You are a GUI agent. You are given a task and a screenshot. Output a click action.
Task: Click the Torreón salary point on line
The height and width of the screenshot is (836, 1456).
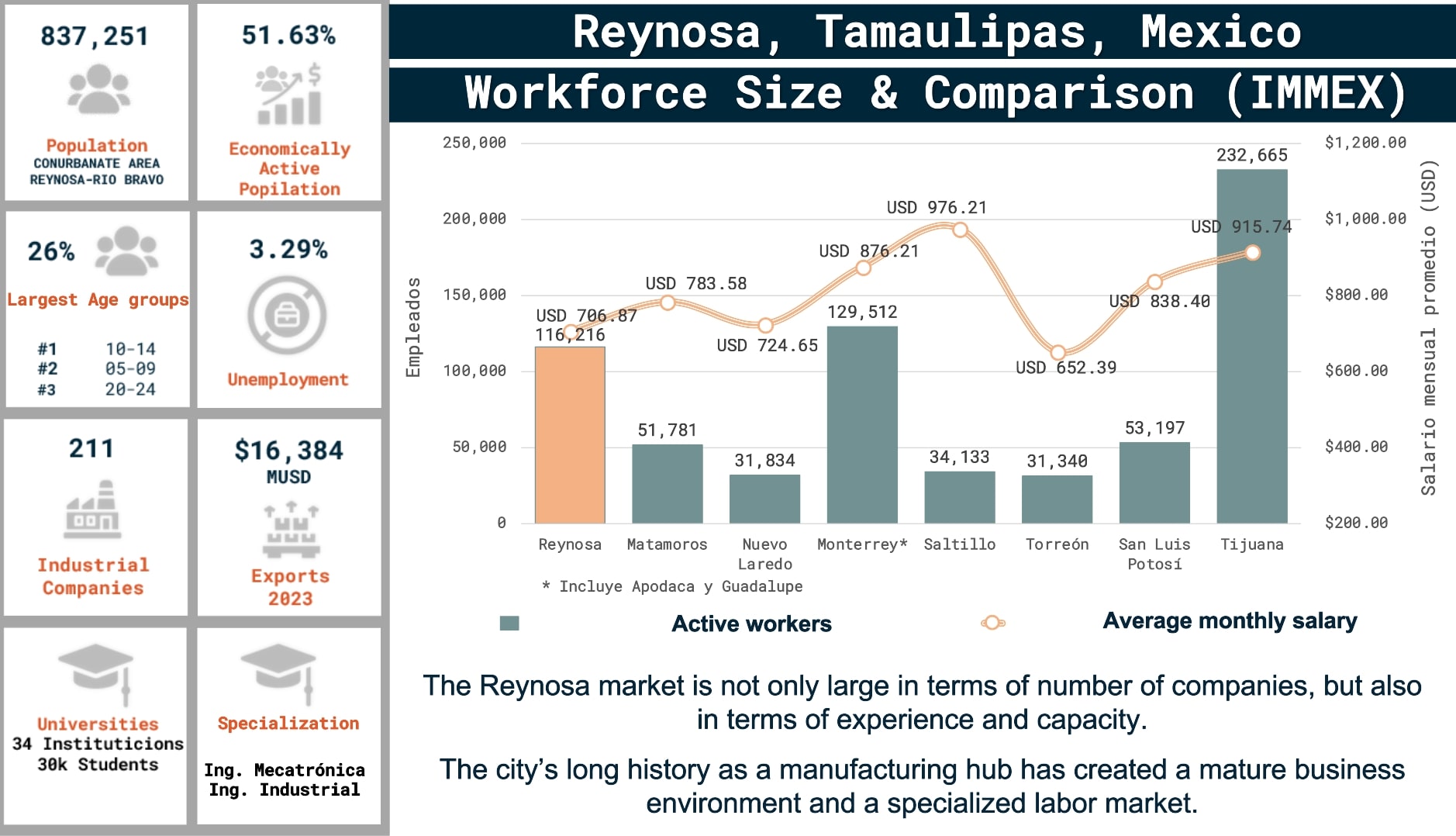click(x=1058, y=353)
